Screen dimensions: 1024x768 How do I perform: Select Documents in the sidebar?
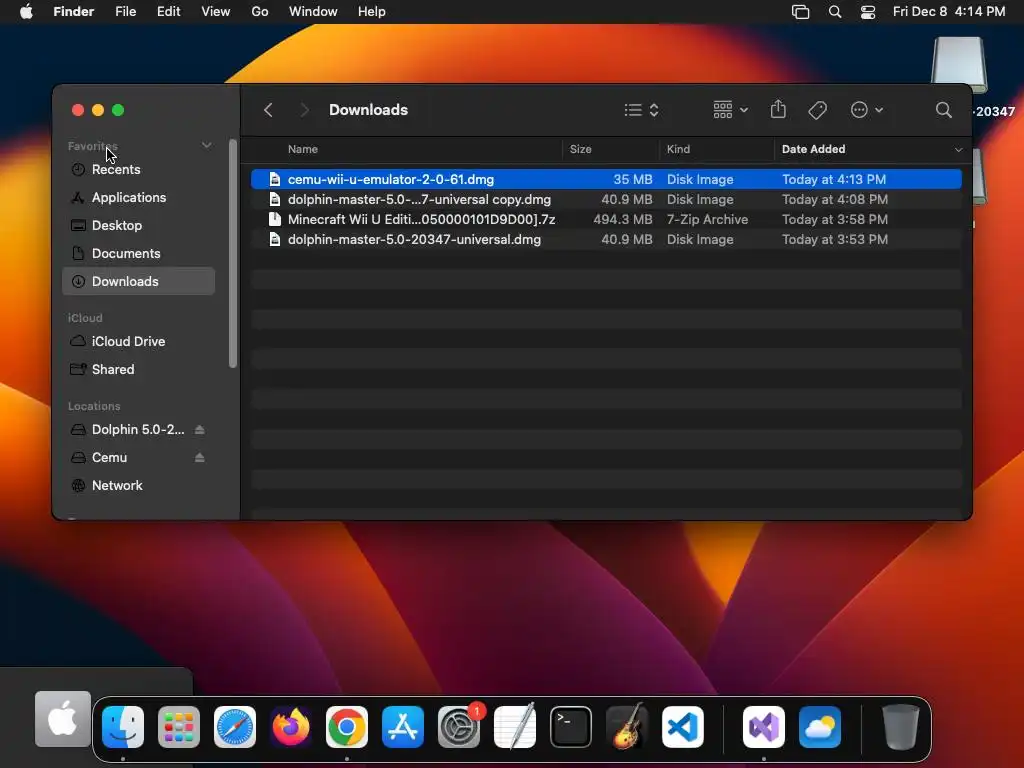pos(138,253)
